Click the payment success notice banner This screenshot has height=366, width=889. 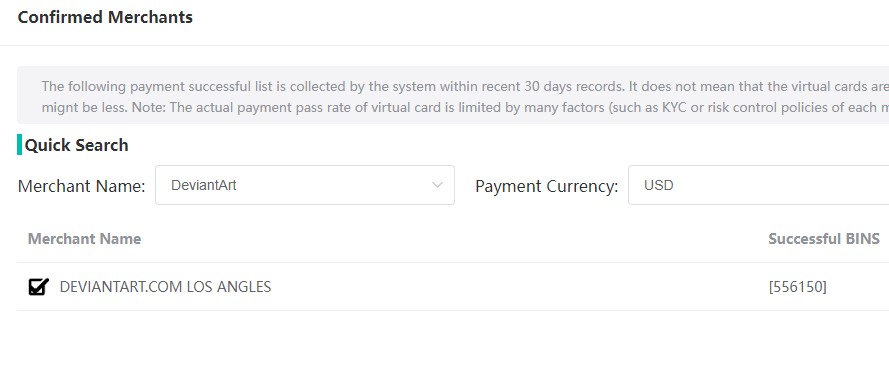pyautogui.click(x=453, y=95)
